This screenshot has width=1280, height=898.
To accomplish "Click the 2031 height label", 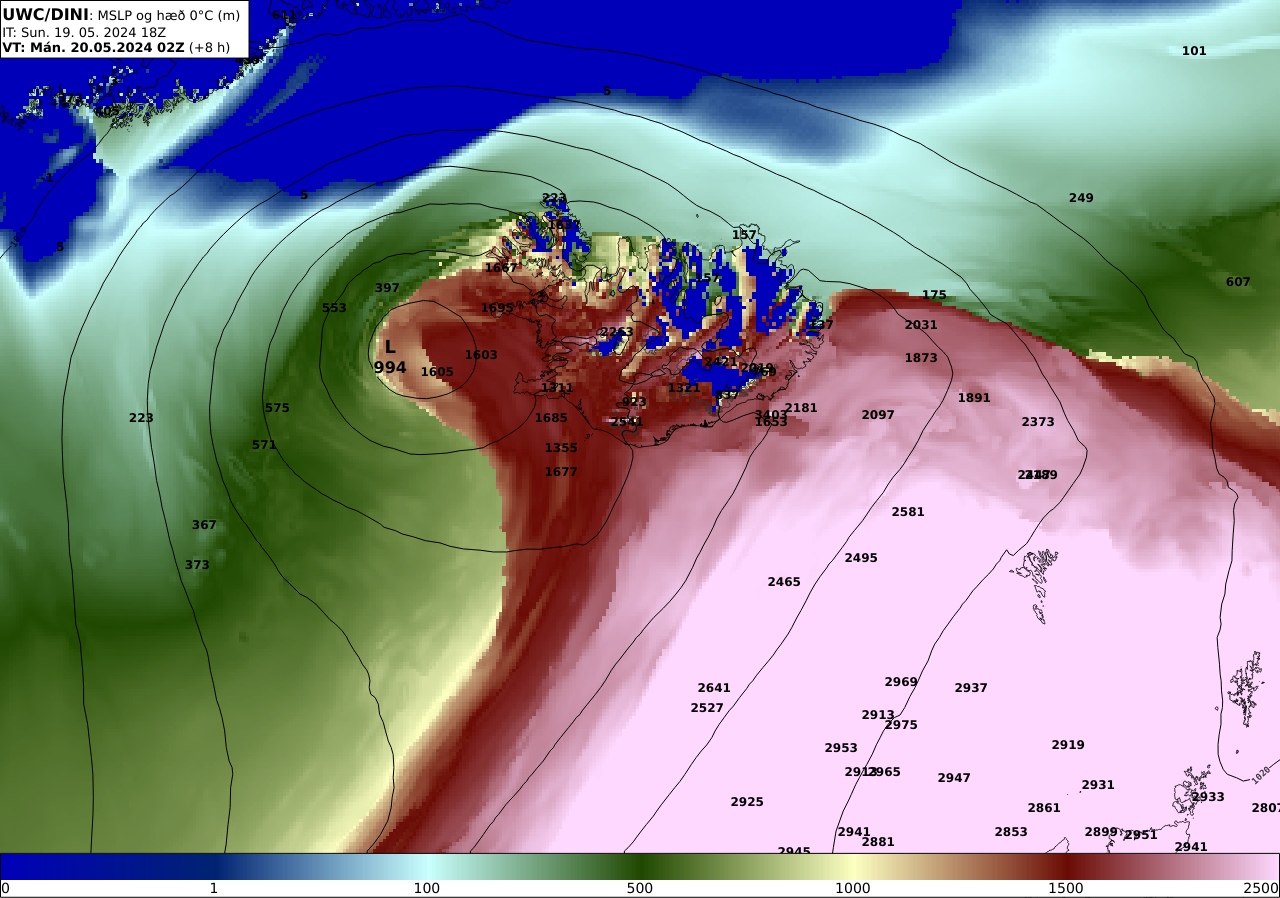I will (x=921, y=325).
